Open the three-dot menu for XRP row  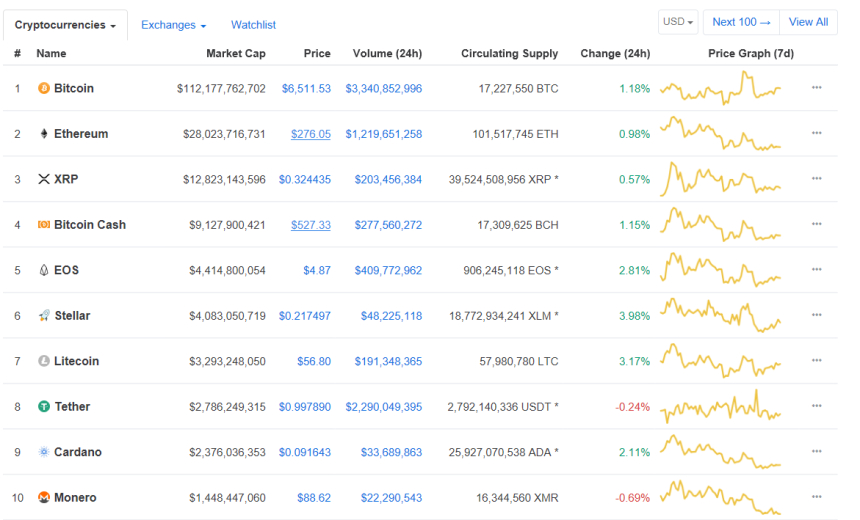coord(817,179)
